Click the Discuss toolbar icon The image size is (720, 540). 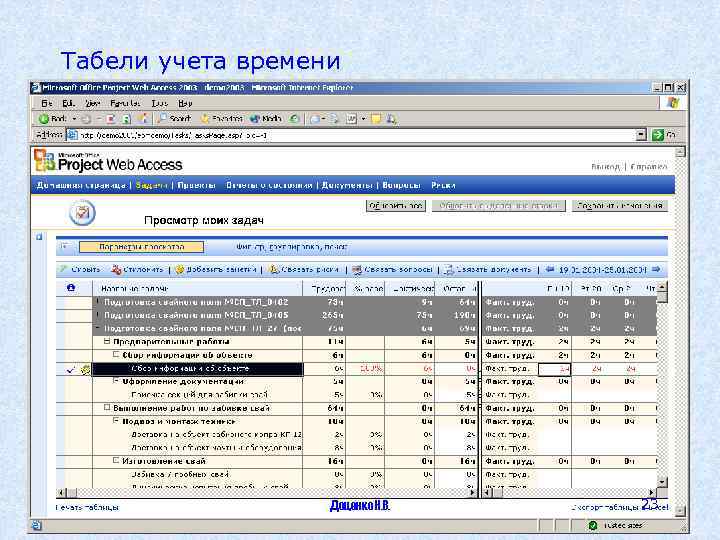coord(376,119)
